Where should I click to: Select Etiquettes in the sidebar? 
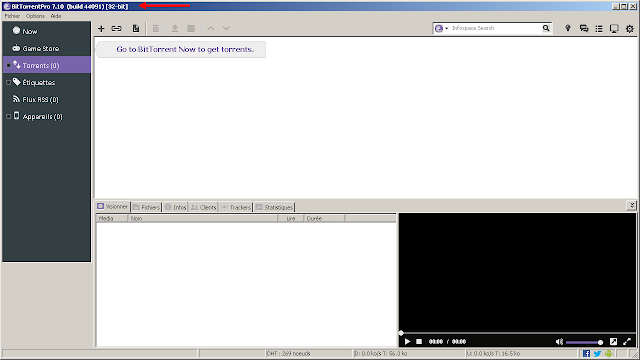[x=47, y=82]
